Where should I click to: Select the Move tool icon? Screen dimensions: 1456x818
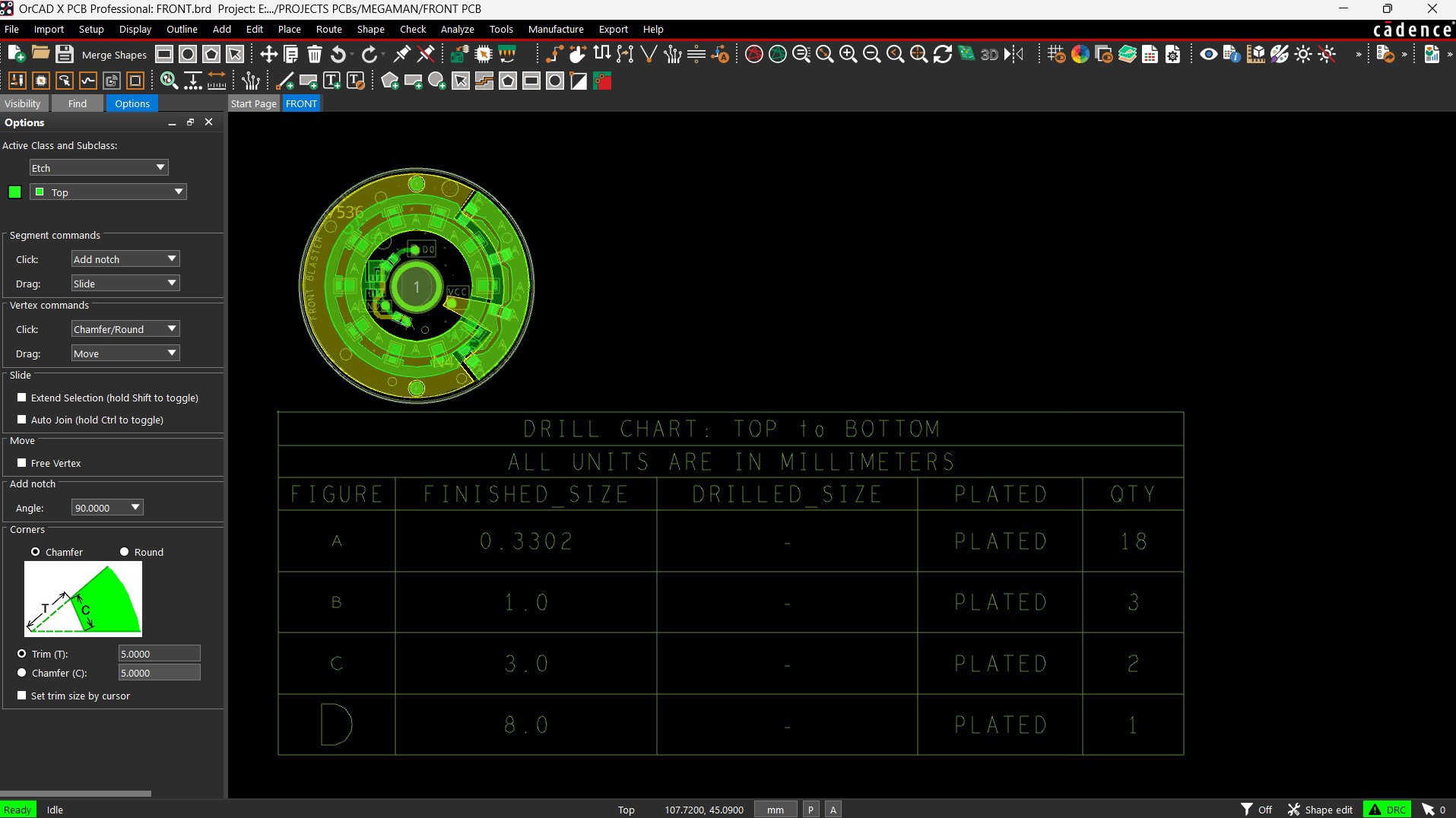point(268,54)
